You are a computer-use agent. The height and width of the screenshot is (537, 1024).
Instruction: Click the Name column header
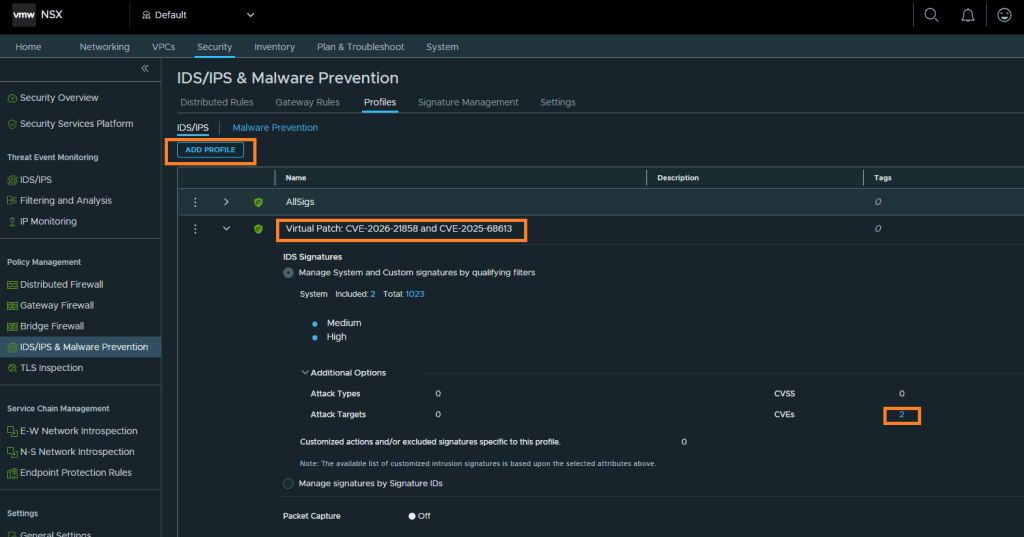296,178
